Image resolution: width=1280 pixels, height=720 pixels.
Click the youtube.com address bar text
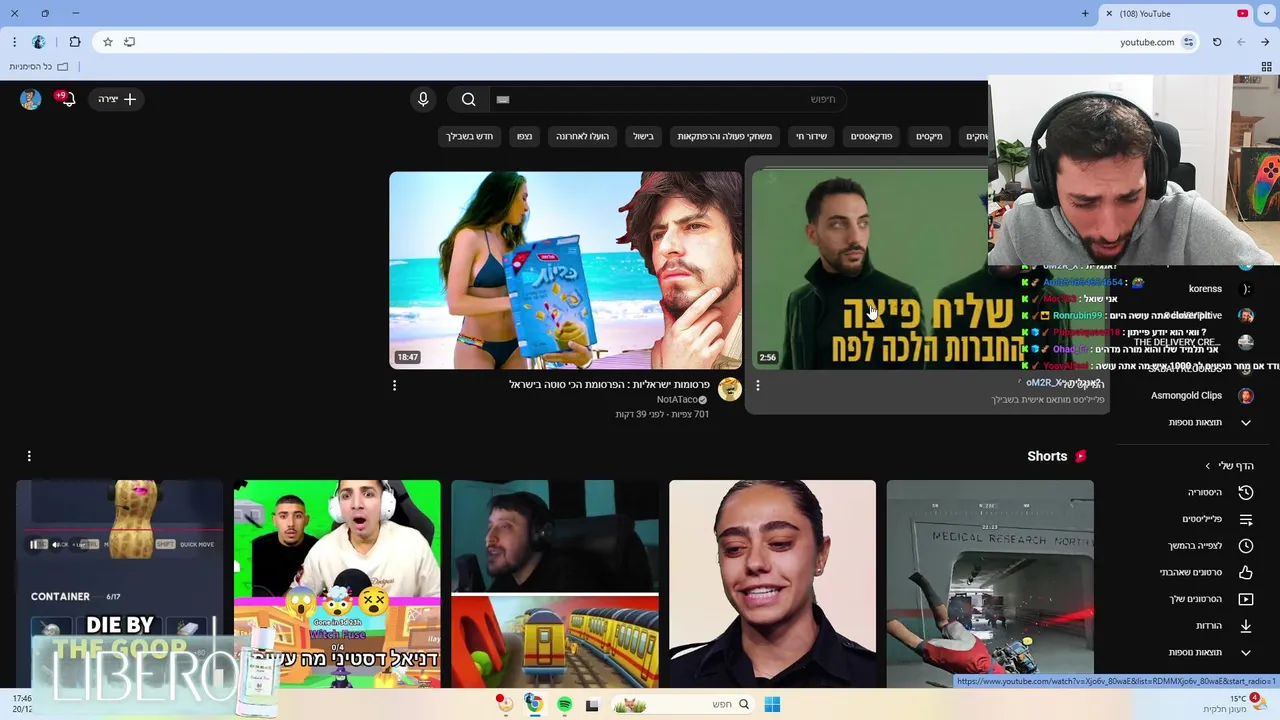[1147, 42]
